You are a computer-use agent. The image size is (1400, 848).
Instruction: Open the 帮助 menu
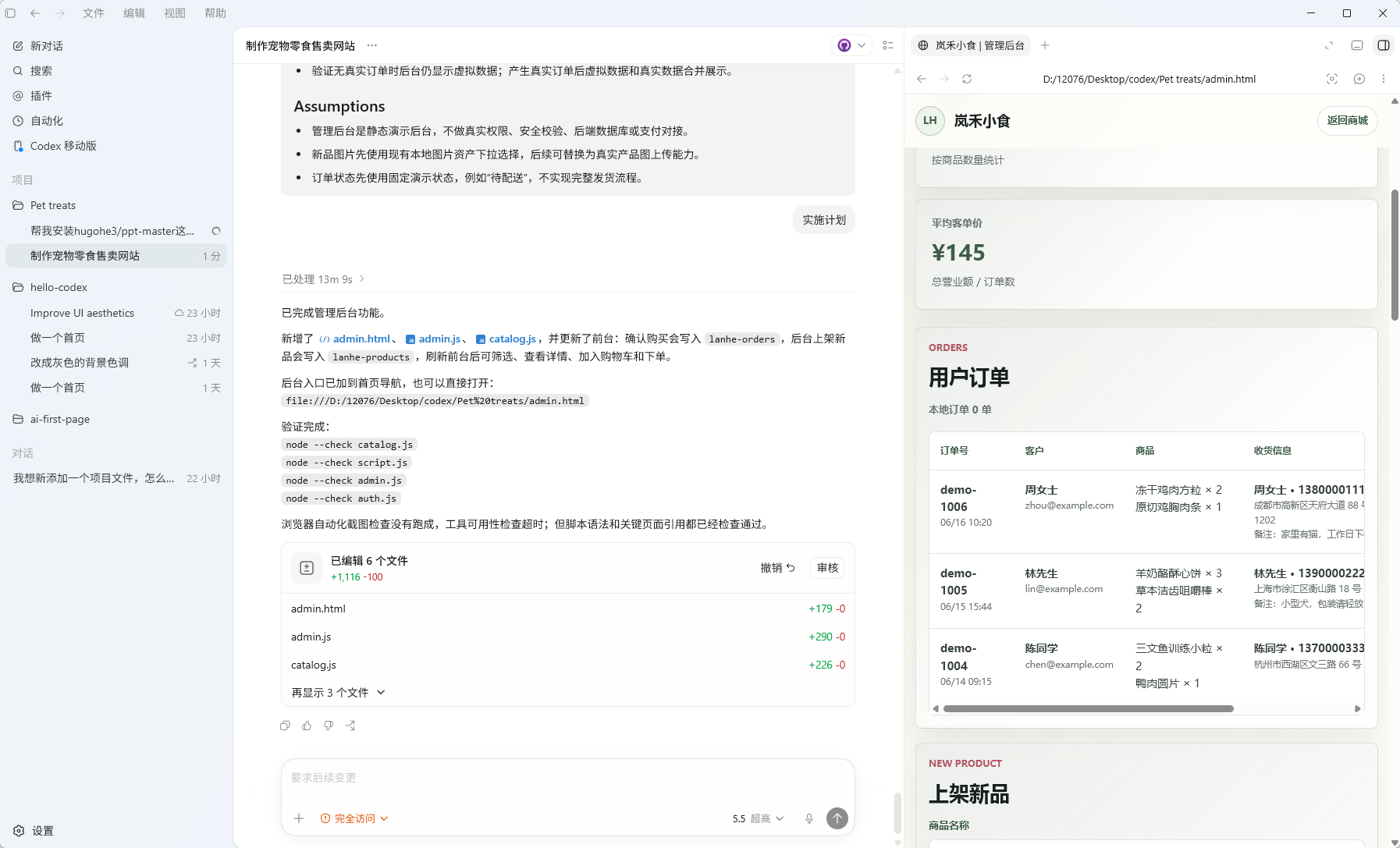215,13
